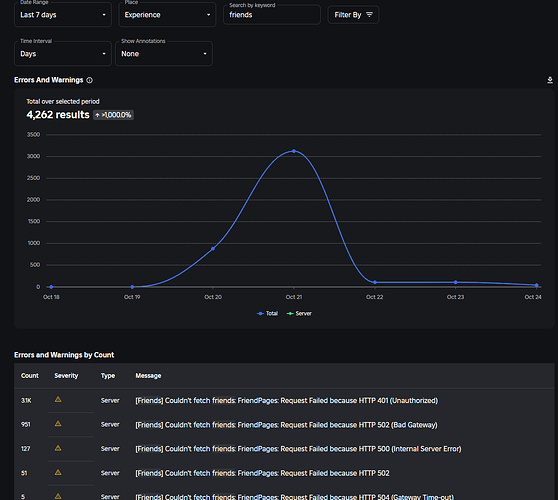
Task: Expand the Time Interval dropdown
Action: pos(63,54)
